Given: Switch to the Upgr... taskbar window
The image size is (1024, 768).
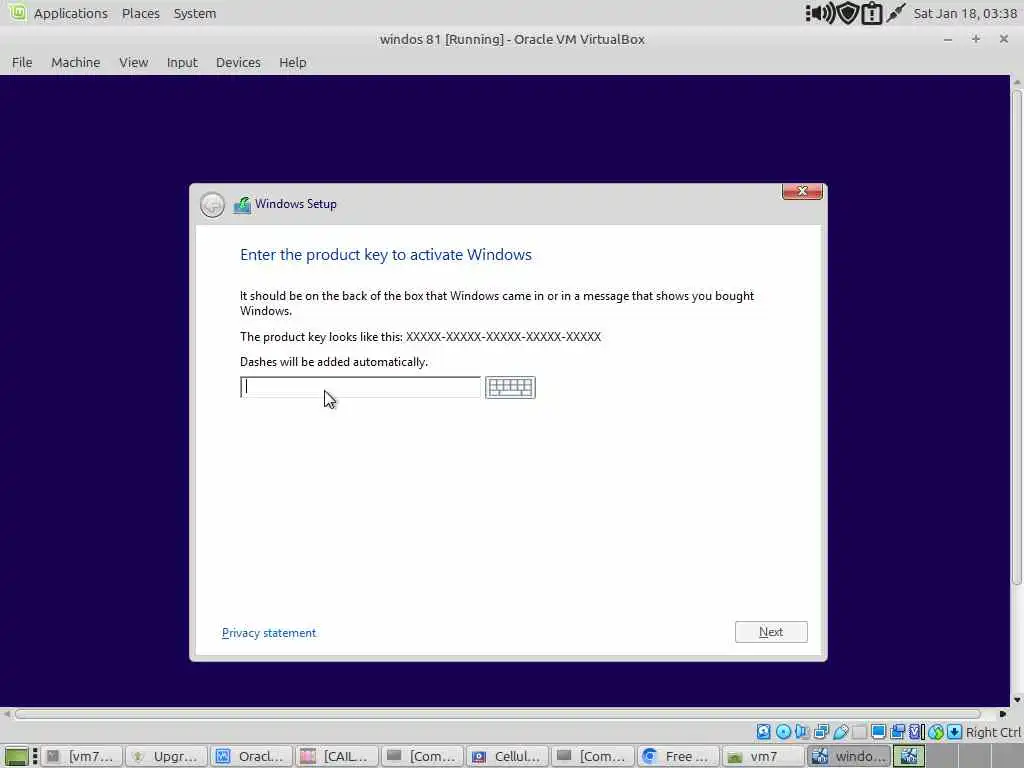Looking at the screenshot, I should tap(166, 756).
